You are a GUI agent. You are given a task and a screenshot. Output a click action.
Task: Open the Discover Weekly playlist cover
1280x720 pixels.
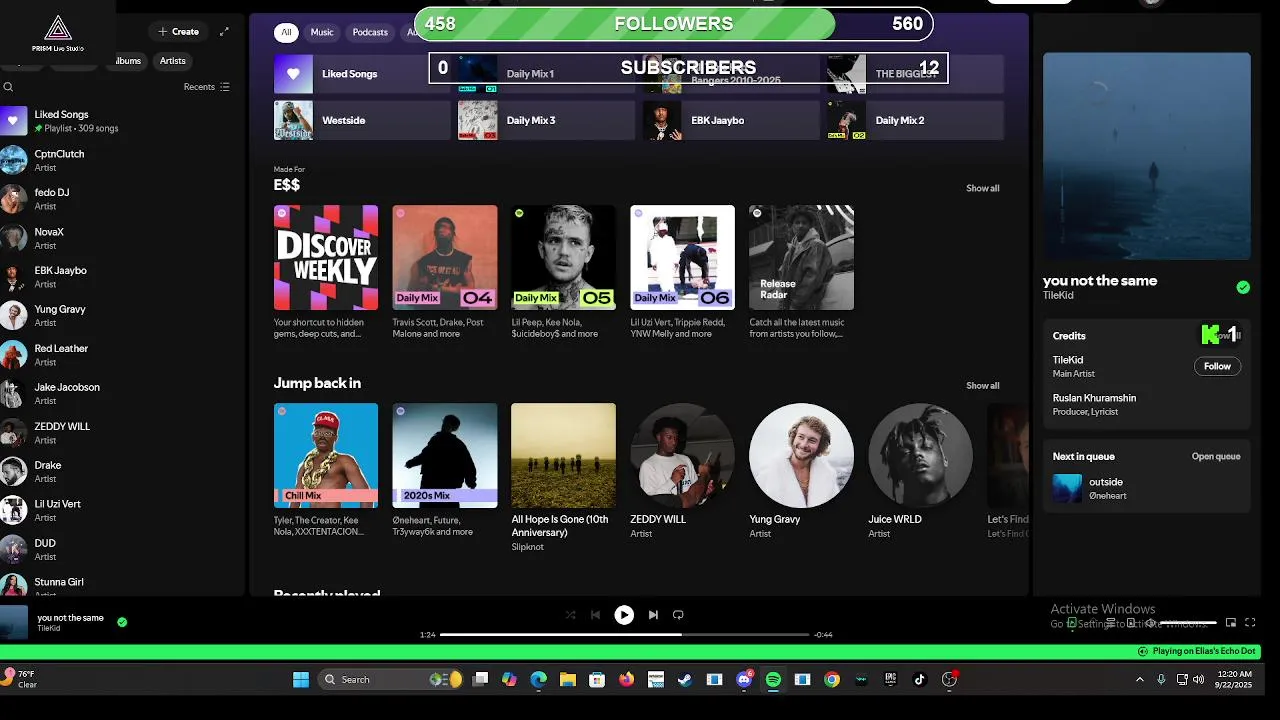[x=326, y=258]
